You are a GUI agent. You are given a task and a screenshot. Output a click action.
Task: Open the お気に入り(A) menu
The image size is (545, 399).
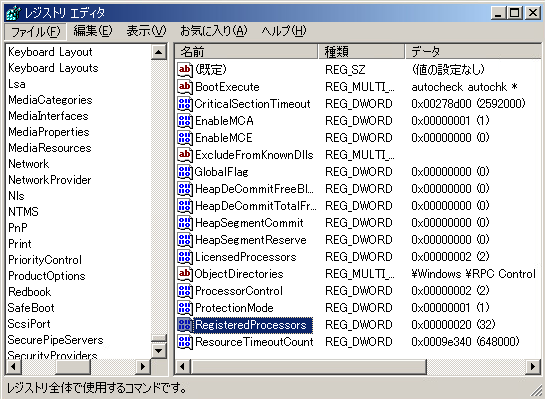tap(213, 31)
